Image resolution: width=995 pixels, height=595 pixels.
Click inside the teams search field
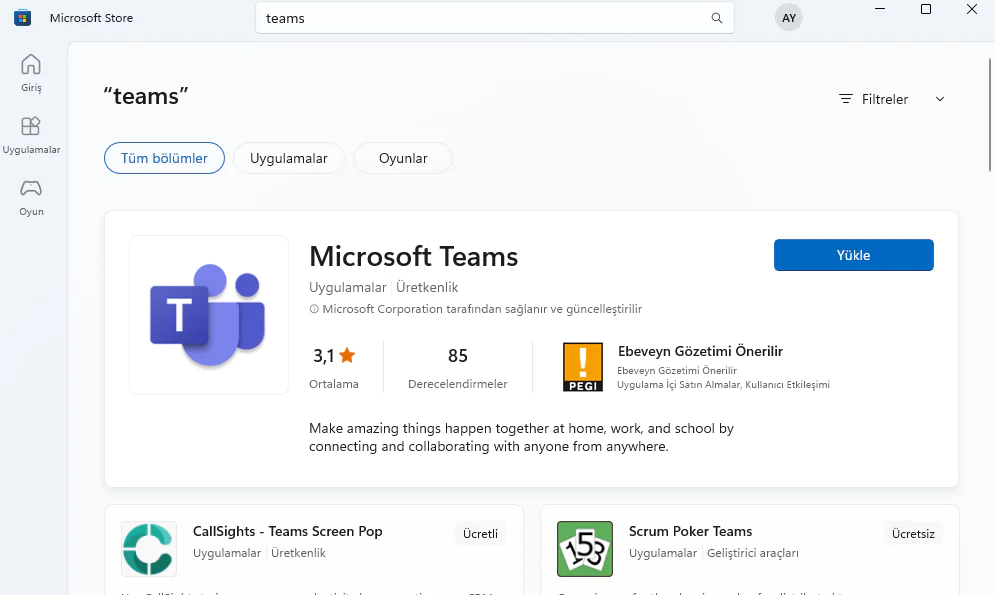tap(450, 17)
